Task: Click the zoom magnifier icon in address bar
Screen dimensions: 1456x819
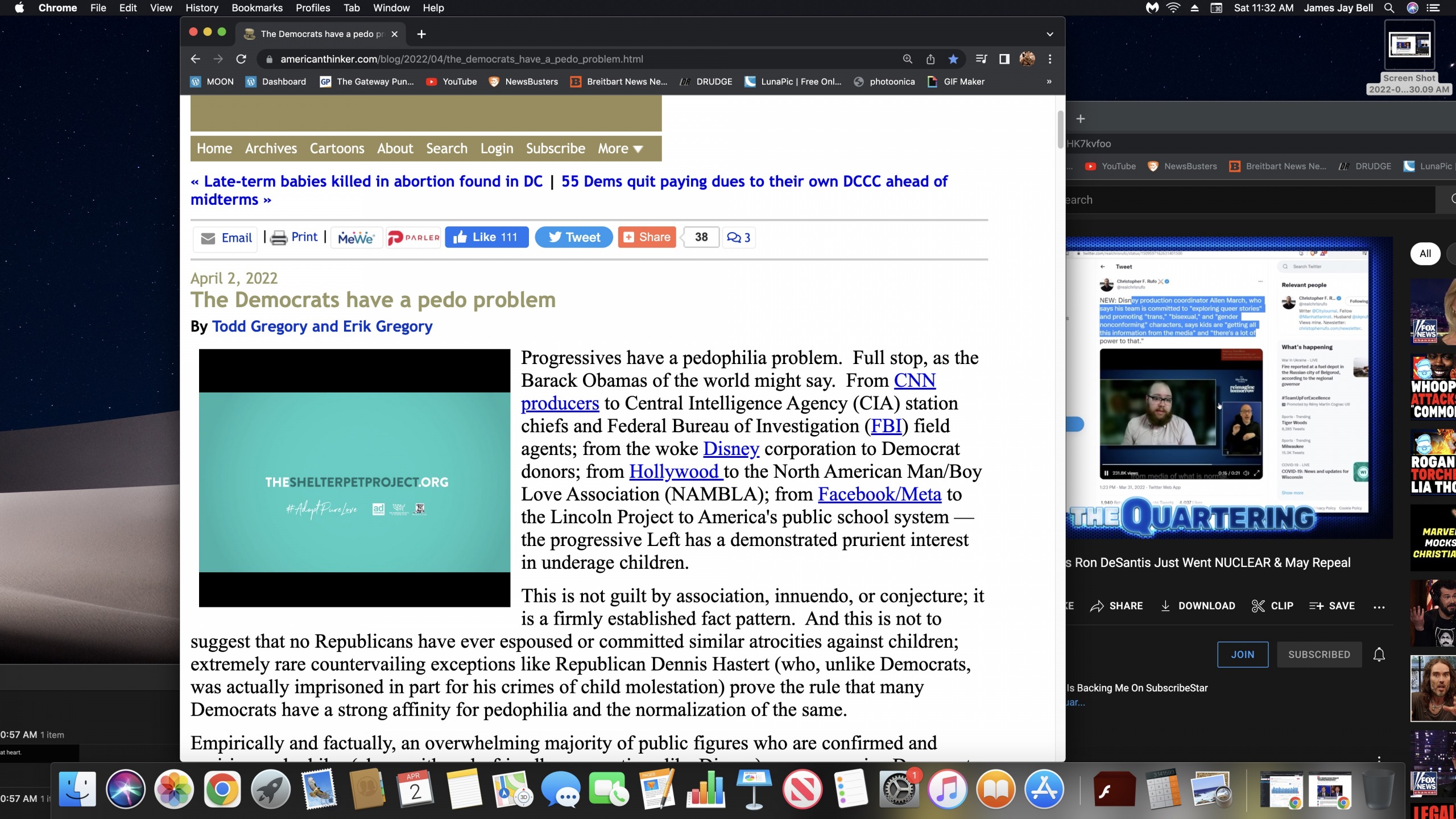Action: [x=908, y=59]
